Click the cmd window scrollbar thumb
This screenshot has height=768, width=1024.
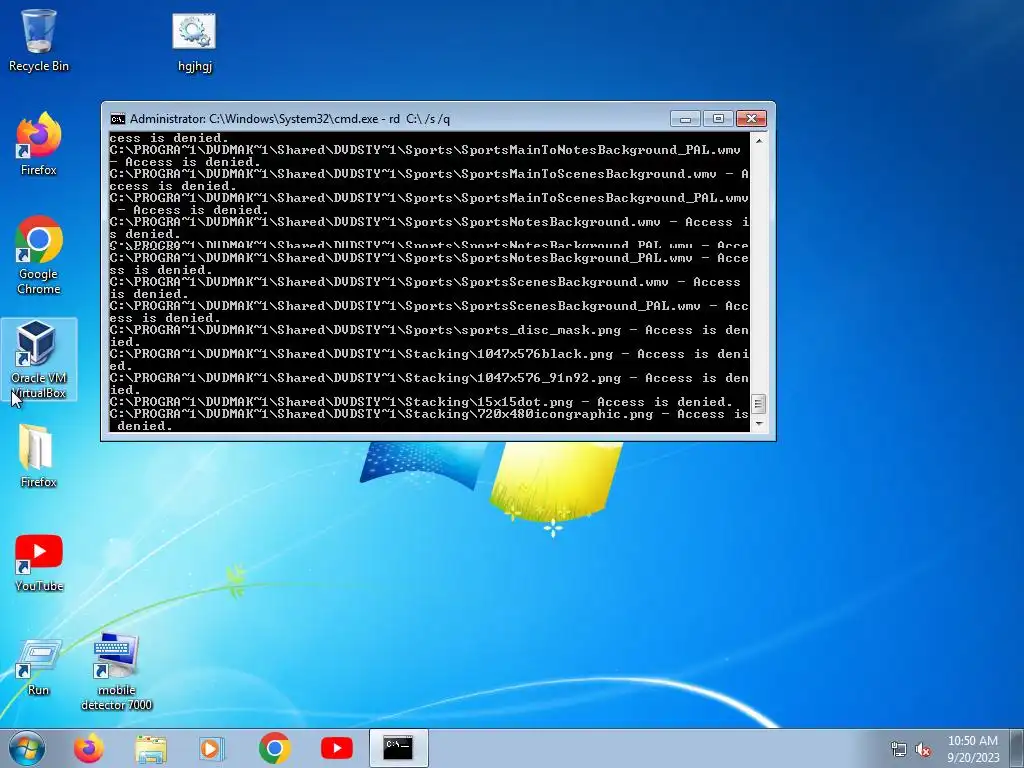coord(759,404)
